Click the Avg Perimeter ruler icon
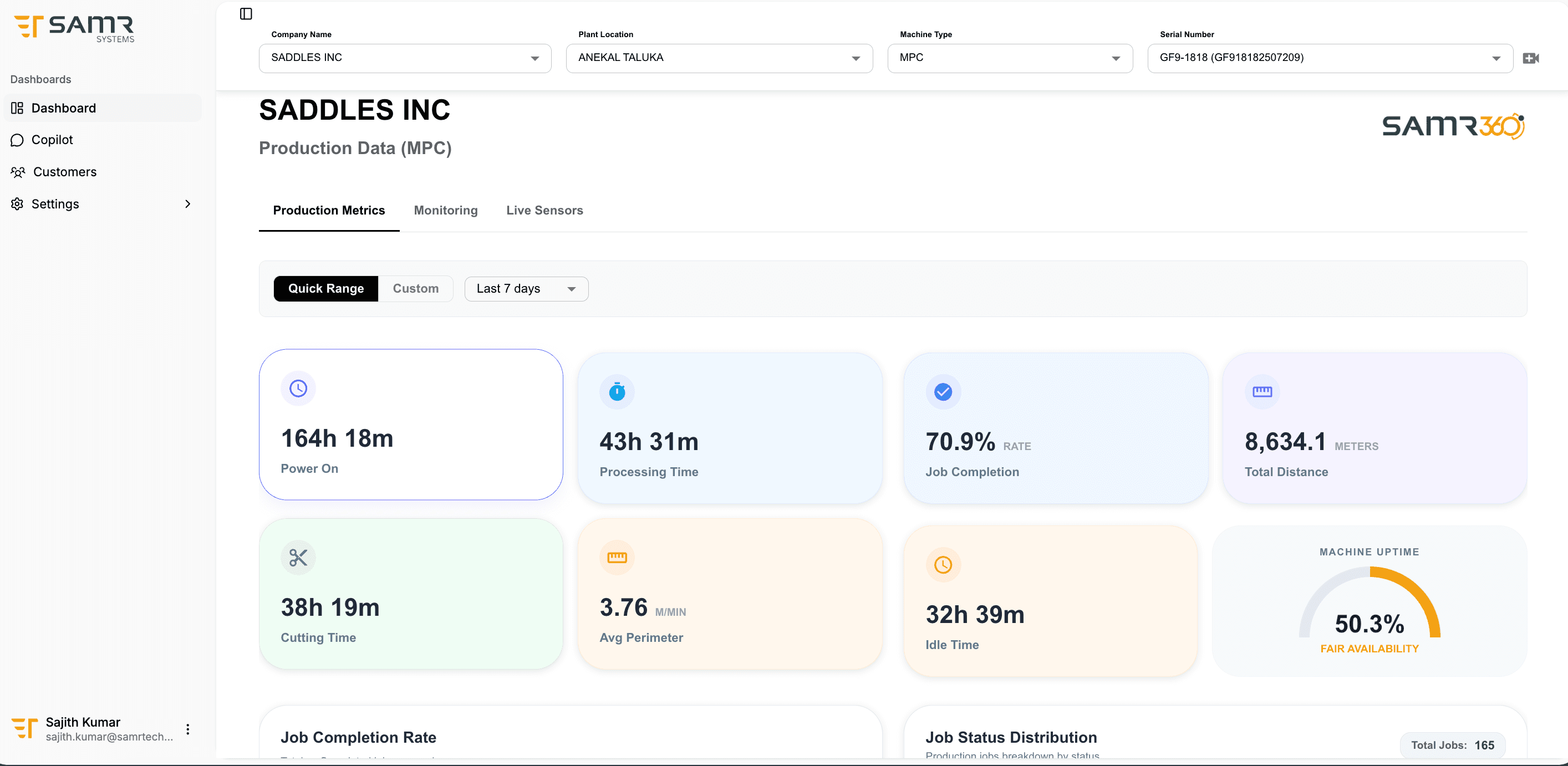Viewport: 1568px width, 766px height. (x=617, y=557)
